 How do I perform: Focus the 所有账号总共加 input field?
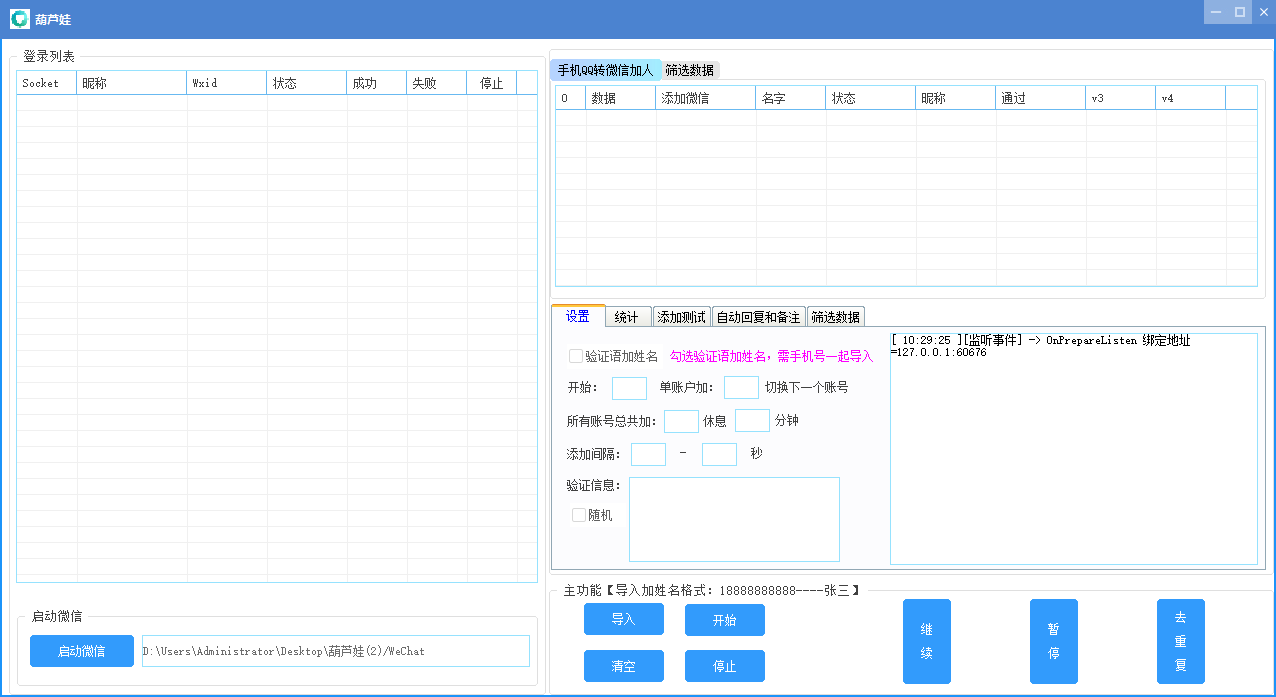[x=681, y=421]
